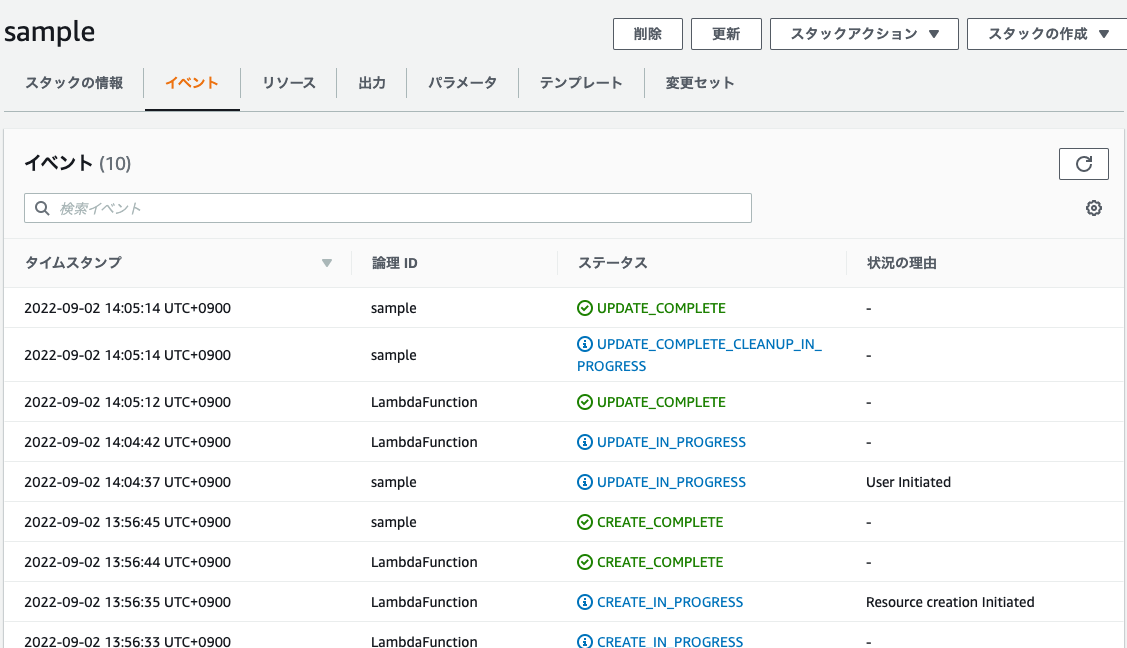Screen dimensions: 1127x648
Task: Click the イベント (10) heading
Action: click(78, 163)
